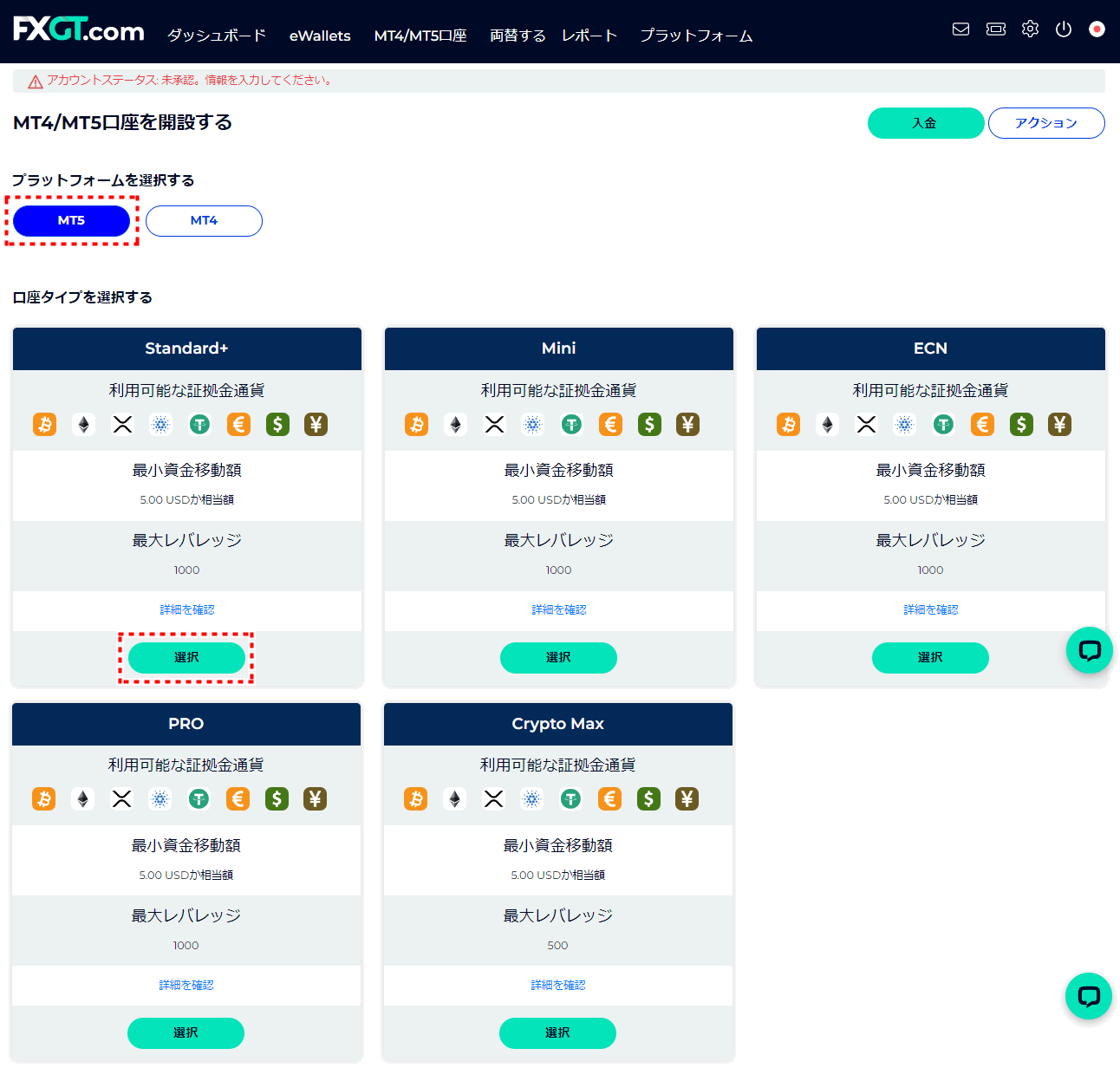Choose 選択 for Mini account
Image resolution: width=1120 pixels, height=1081 pixels.
(x=558, y=658)
